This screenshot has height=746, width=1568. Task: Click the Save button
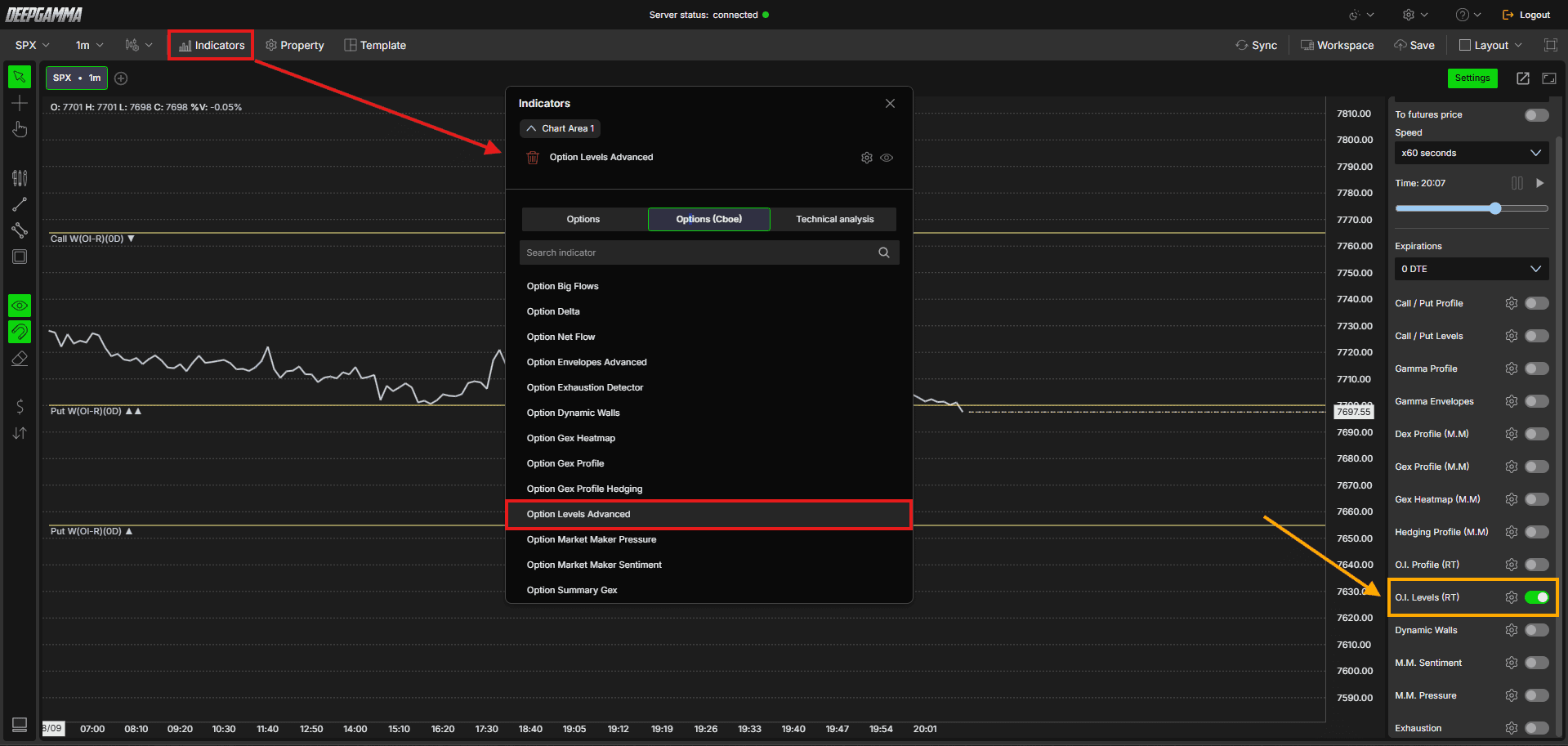click(1414, 45)
